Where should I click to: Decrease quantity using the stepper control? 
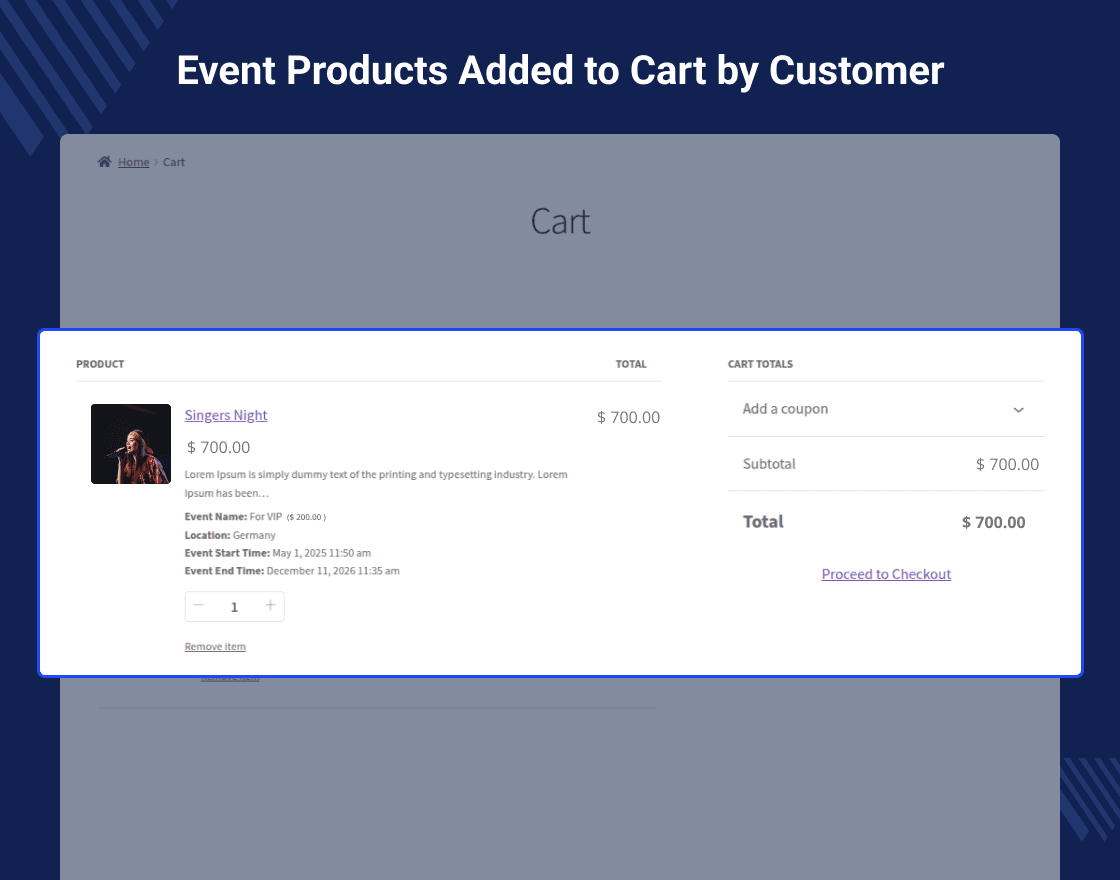(198, 606)
